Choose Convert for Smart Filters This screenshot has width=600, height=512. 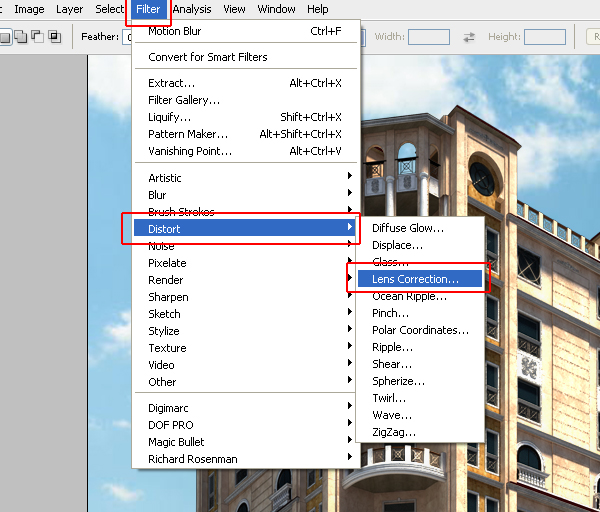pos(245,57)
